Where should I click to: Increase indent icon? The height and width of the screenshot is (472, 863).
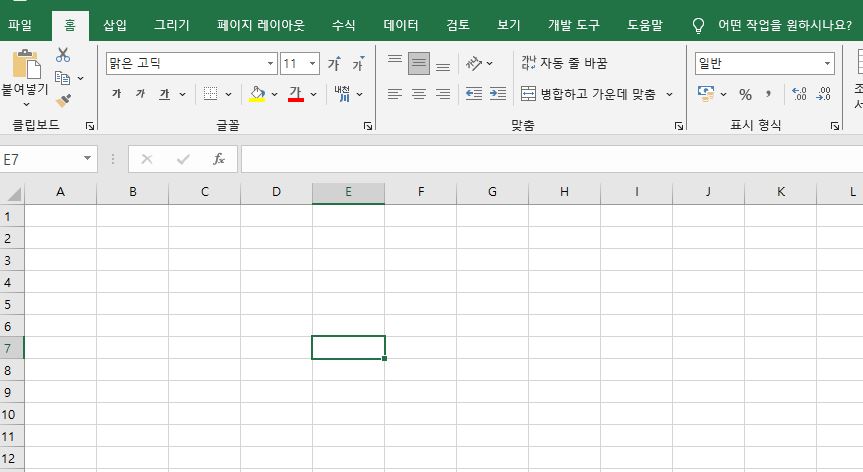click(x=498, y=94)
